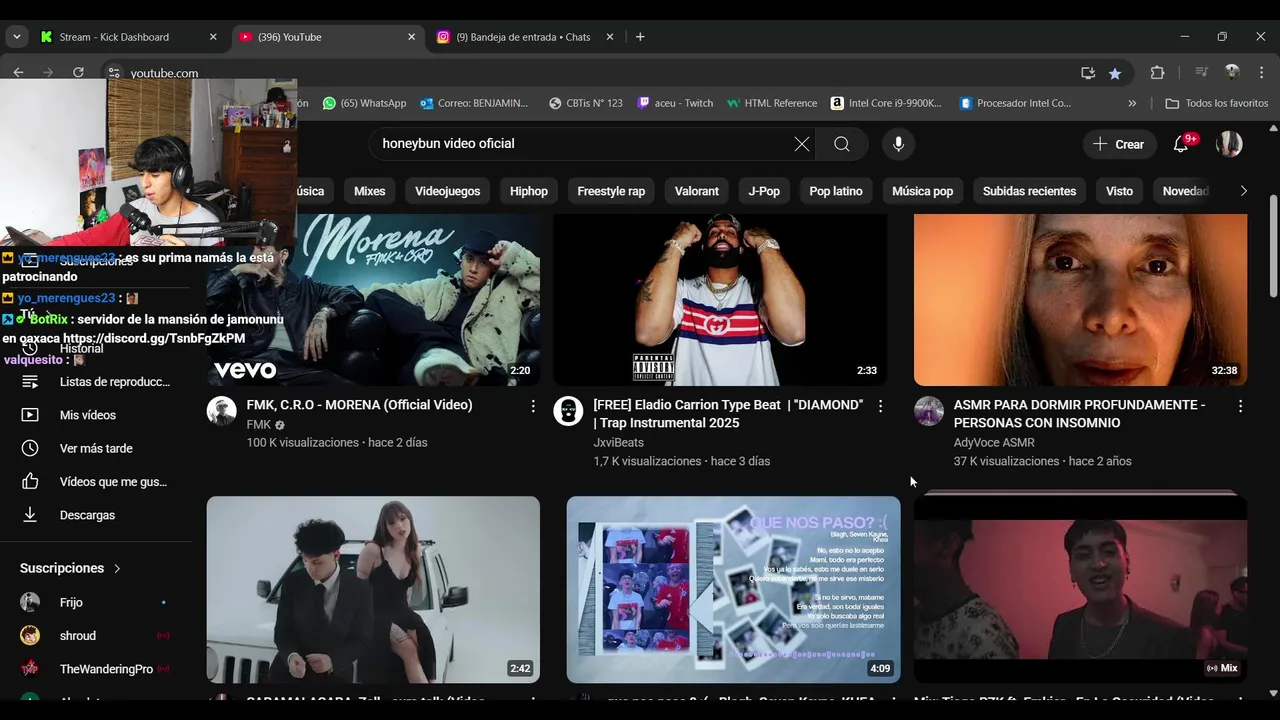Open the shroud subscription channel
The width and height of the screenshot is (1280, 720).
(96, 636)
